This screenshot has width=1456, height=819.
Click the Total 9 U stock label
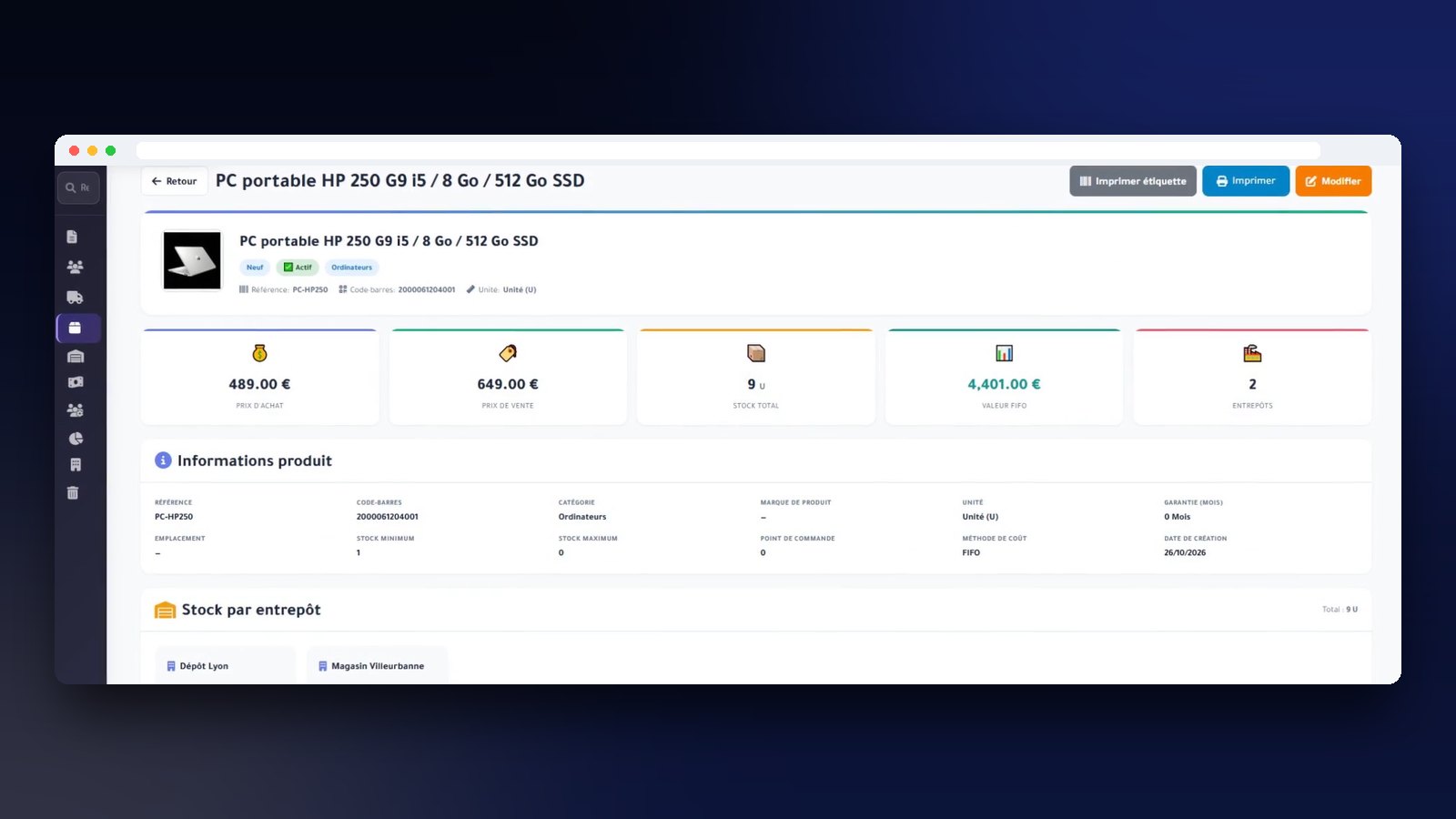1340,610
